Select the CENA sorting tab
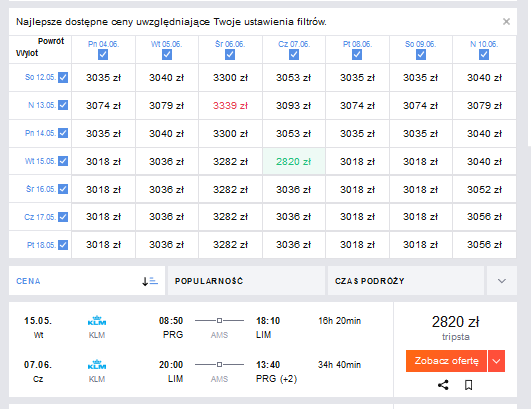531x409 pixels. point(87,281)
